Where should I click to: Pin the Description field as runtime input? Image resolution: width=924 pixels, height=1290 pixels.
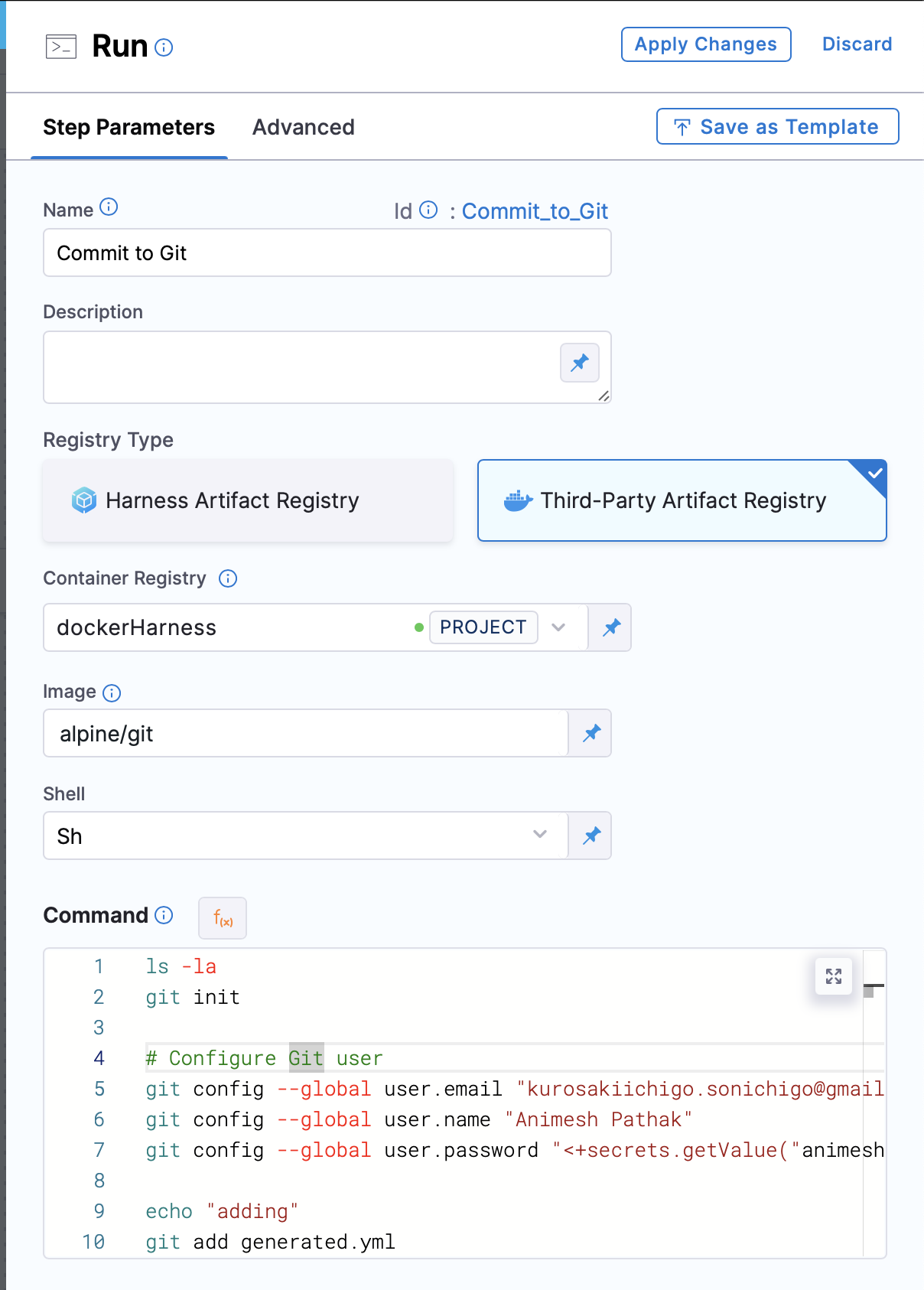(x=579, y=363)
